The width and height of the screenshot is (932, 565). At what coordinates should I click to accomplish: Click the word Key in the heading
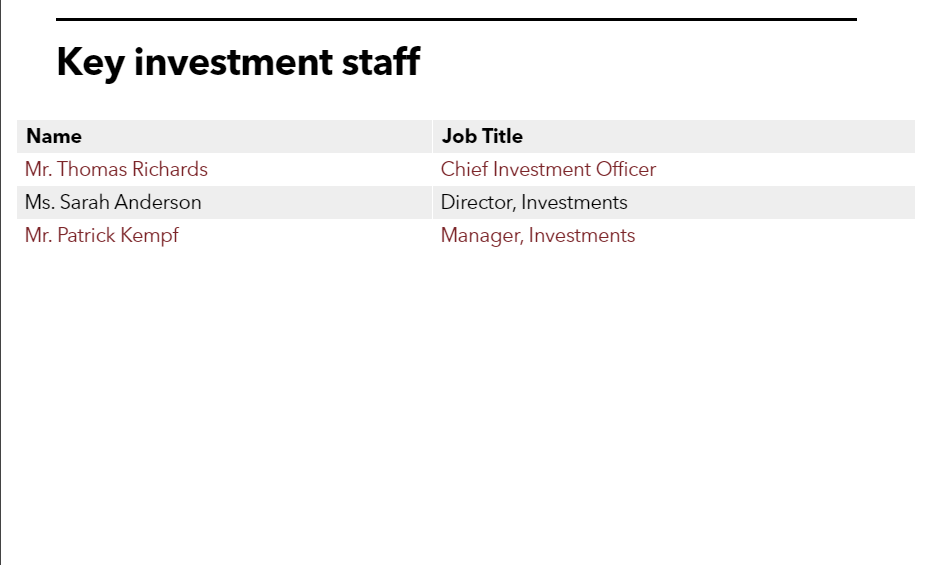[x=90, y=63]
